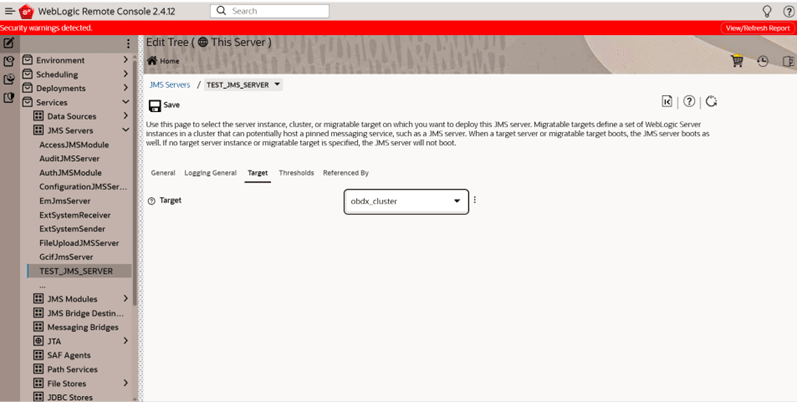Image resolution: width=797 pixels, height=402 pixels.
Task: Select the fourth perspective icon in left rail
Action: tap(9, 98)
